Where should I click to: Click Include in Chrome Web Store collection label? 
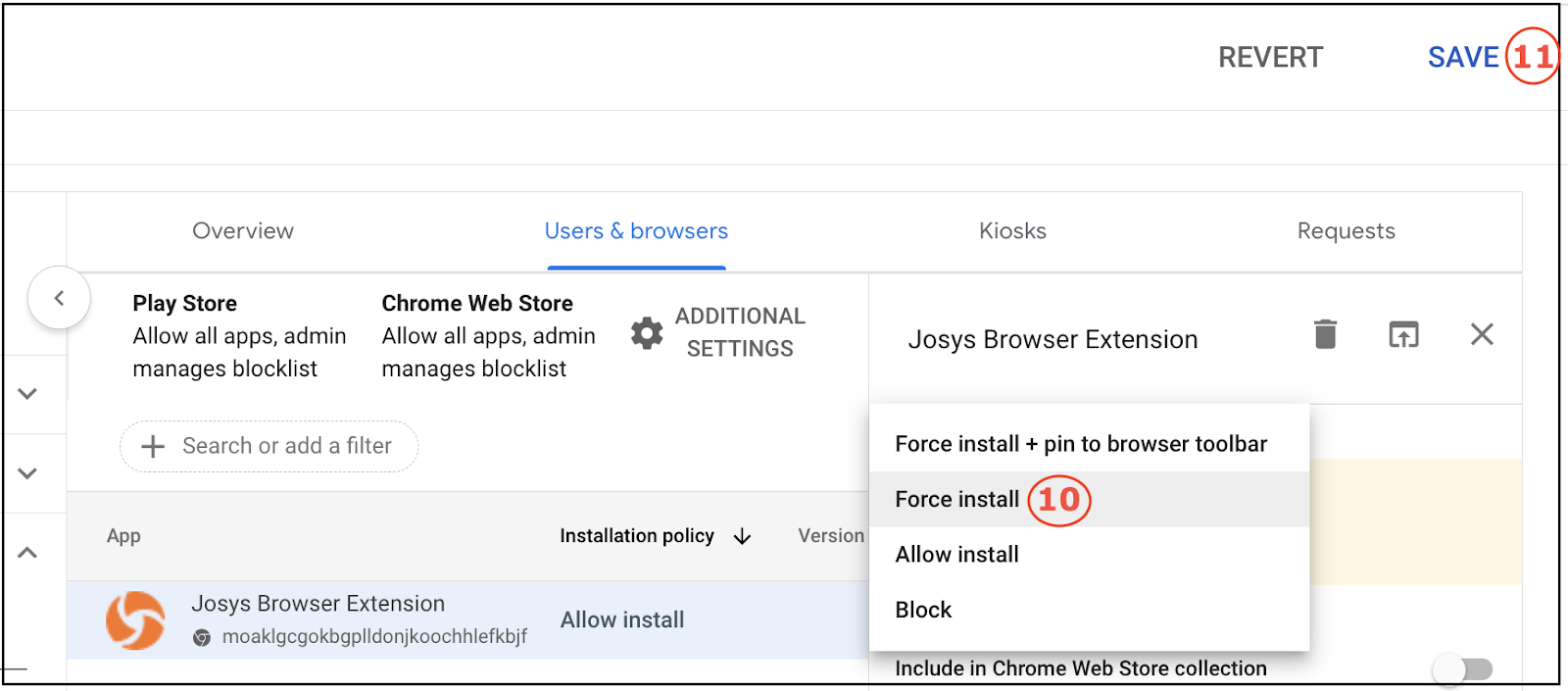click(x=1081, y=668)
